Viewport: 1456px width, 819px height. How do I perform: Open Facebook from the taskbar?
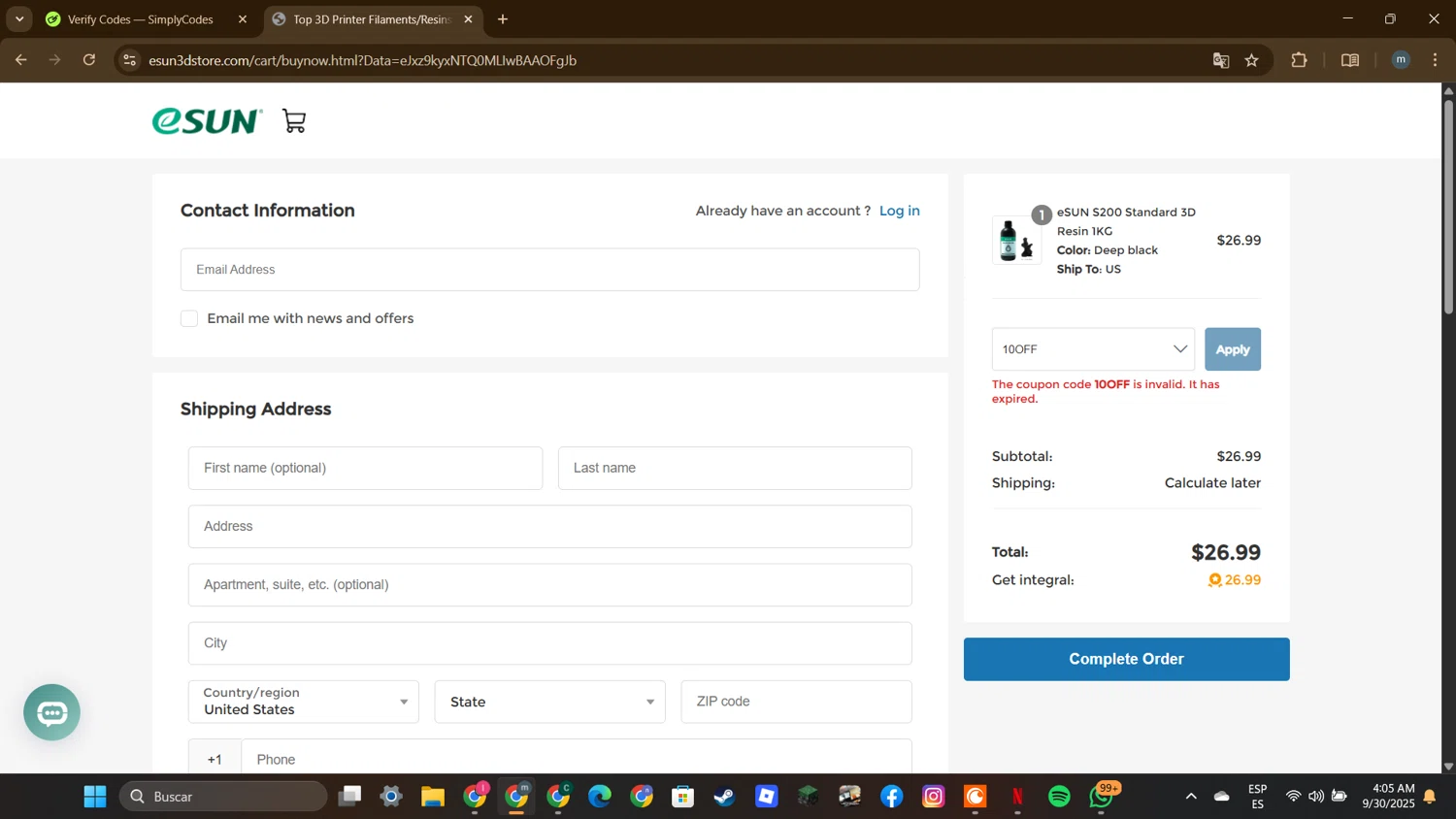892,797
